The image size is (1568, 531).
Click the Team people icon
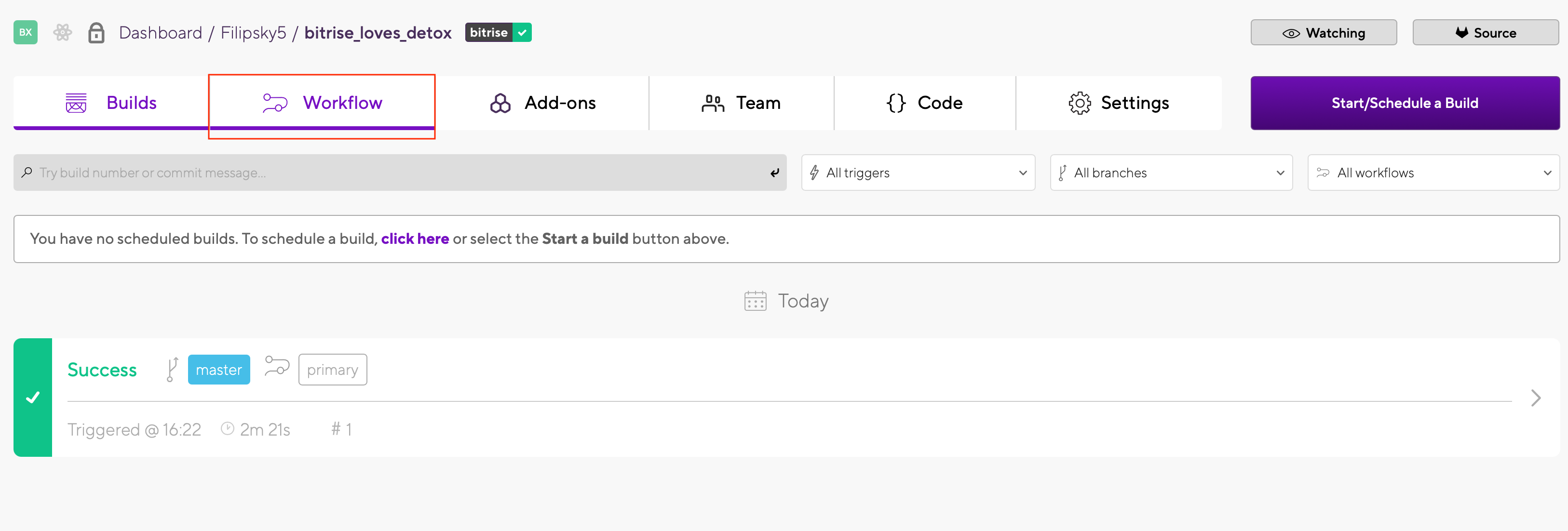(713, 104)
